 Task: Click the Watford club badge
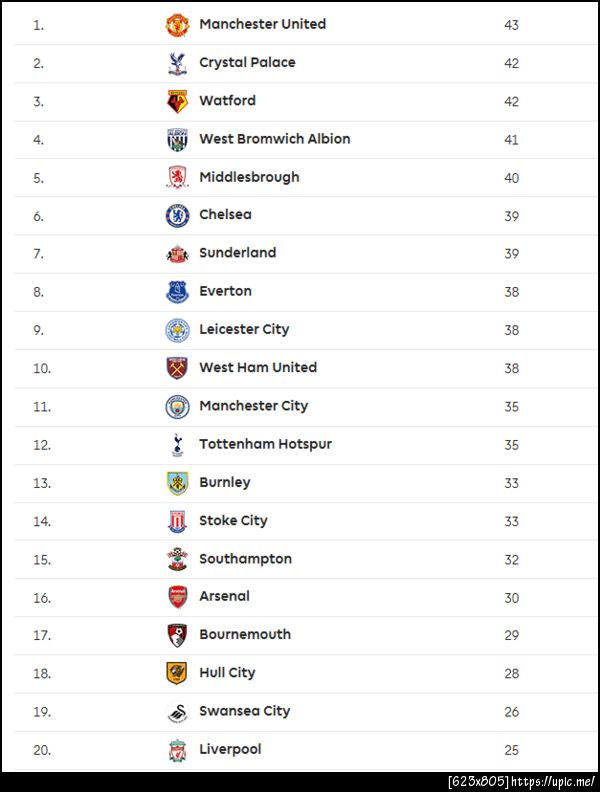(177, 101)
